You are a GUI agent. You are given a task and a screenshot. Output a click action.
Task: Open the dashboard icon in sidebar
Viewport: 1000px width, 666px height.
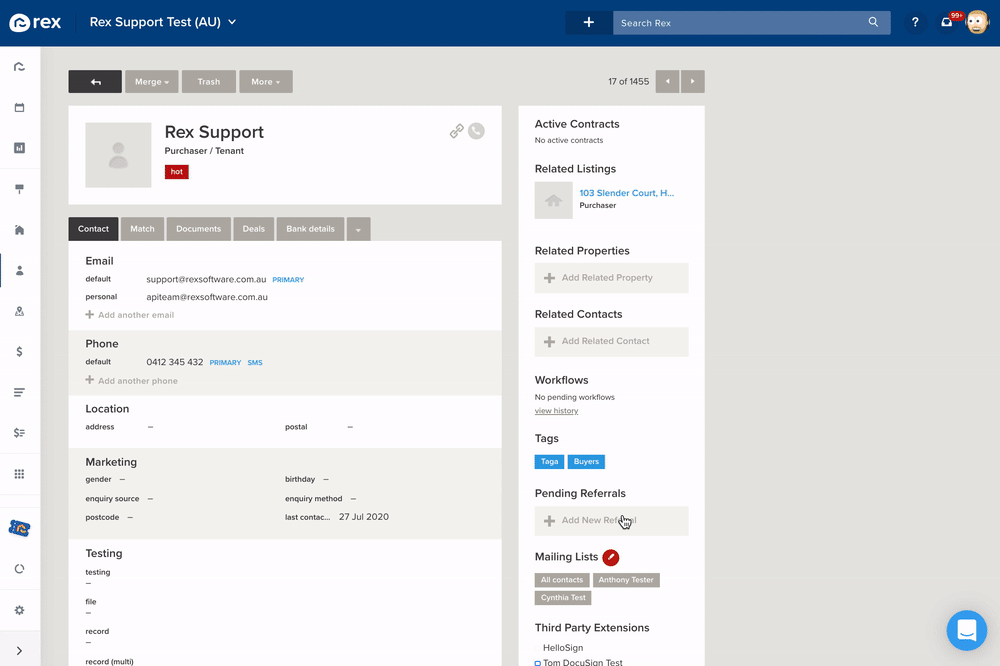tap(19, 66)
